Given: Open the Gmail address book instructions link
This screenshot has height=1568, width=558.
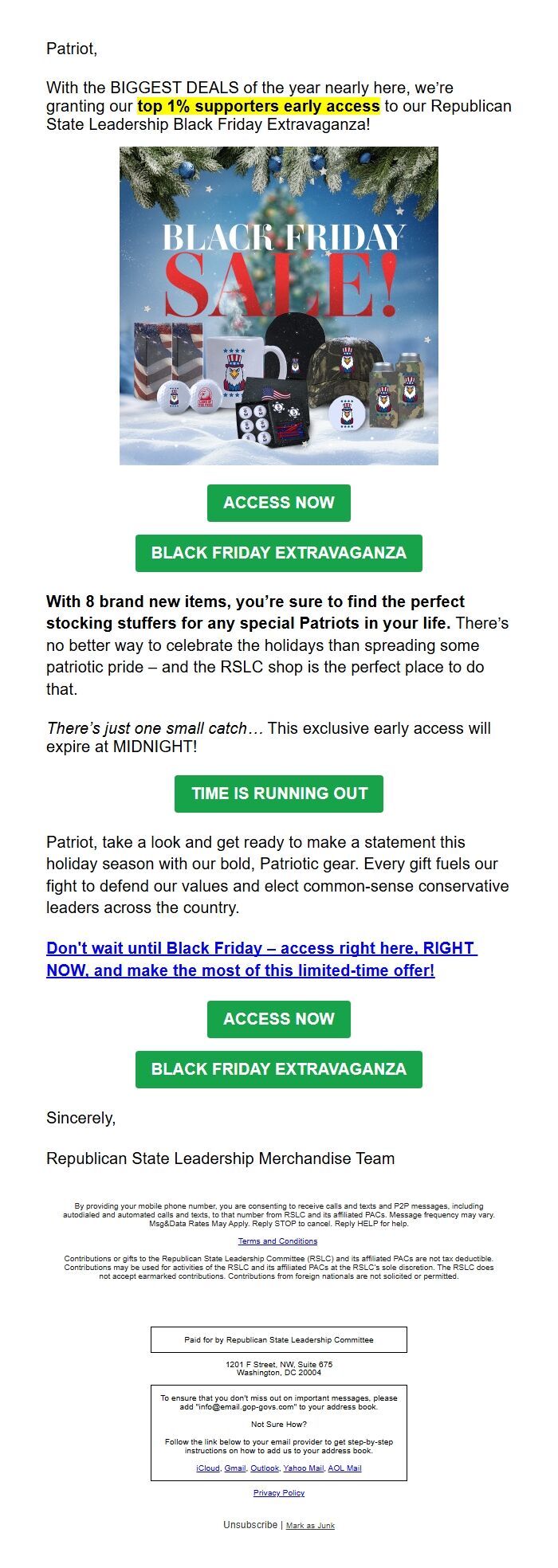Looking at the screenshot, I should 234,1468.
